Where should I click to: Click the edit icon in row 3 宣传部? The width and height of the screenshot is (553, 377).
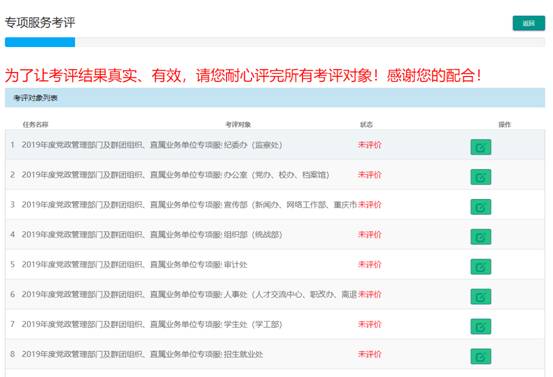coord(481,207)
